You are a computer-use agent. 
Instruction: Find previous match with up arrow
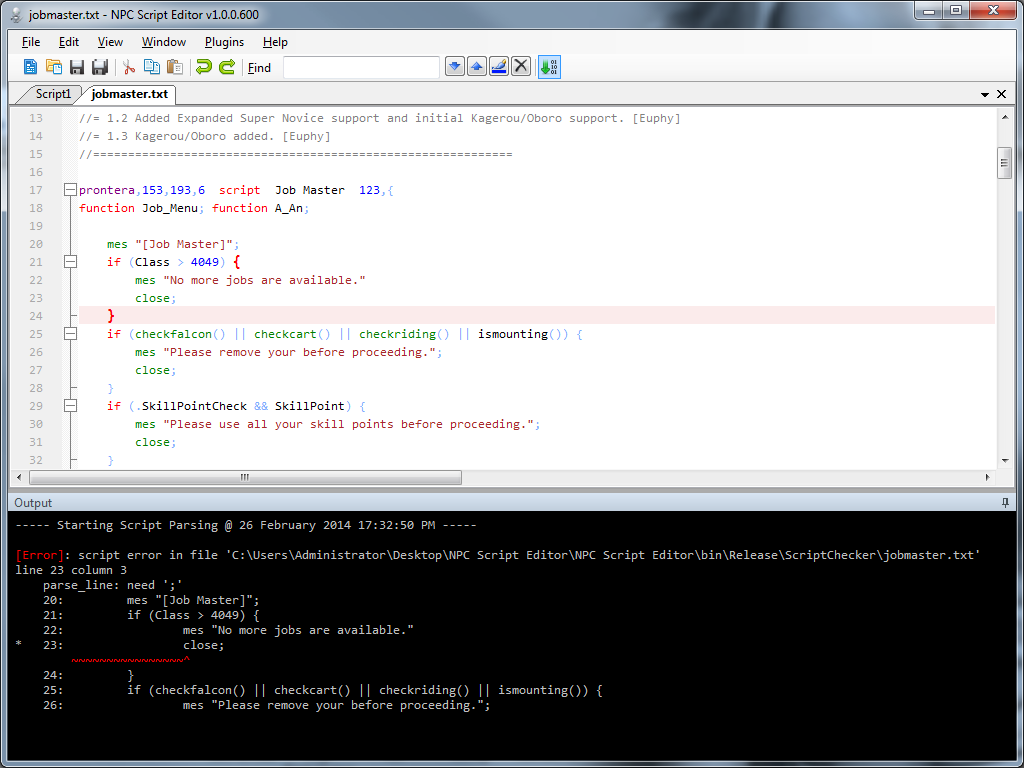pos(477,67)
